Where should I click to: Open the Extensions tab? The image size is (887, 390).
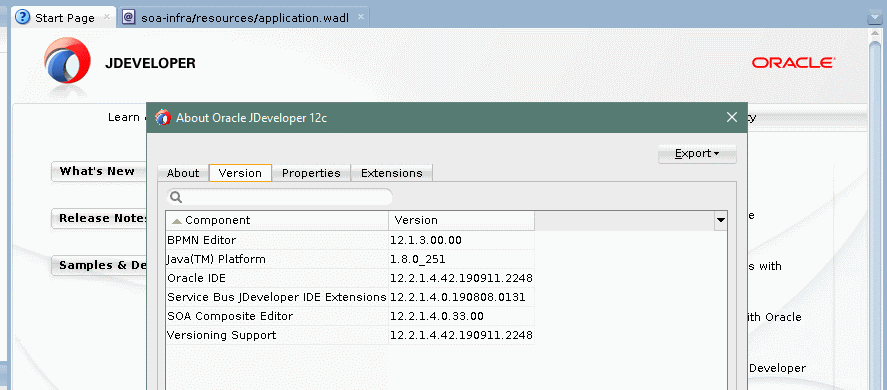tap(391, 173)
